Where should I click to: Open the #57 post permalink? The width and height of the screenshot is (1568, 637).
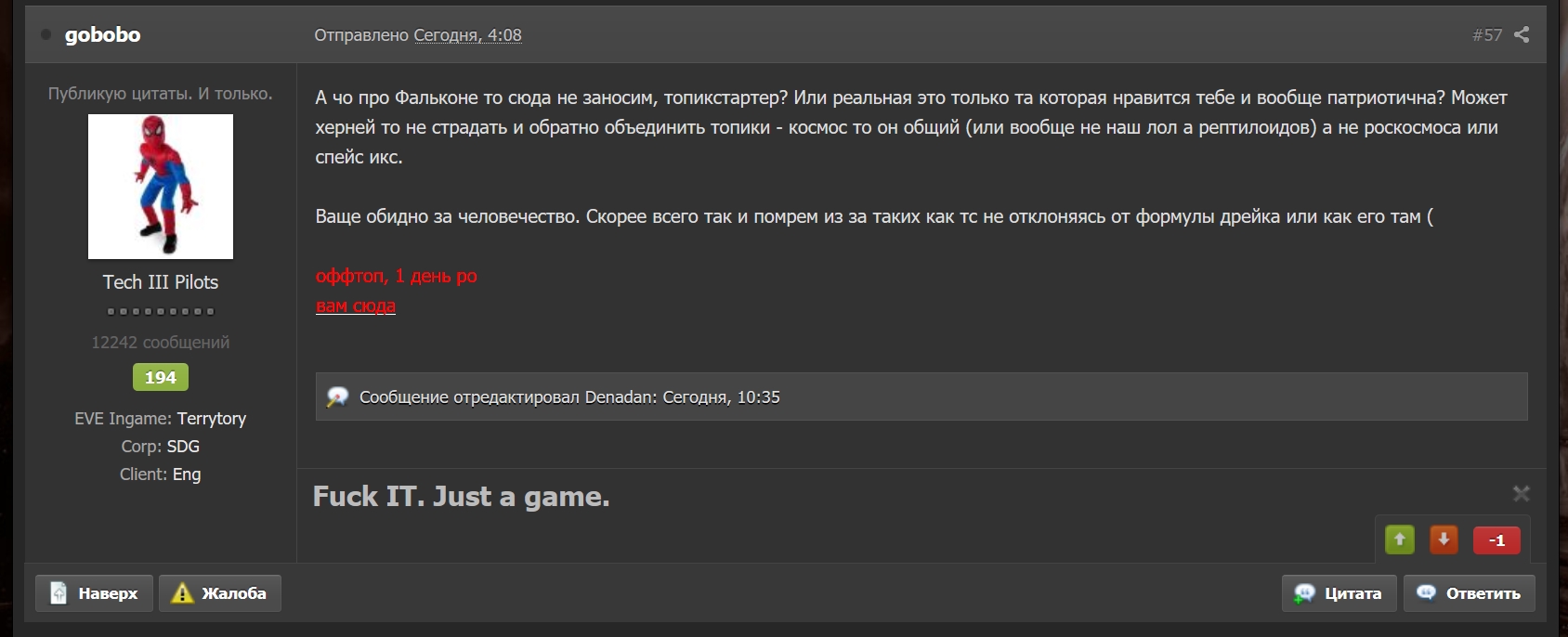[x=1487, y=35]
